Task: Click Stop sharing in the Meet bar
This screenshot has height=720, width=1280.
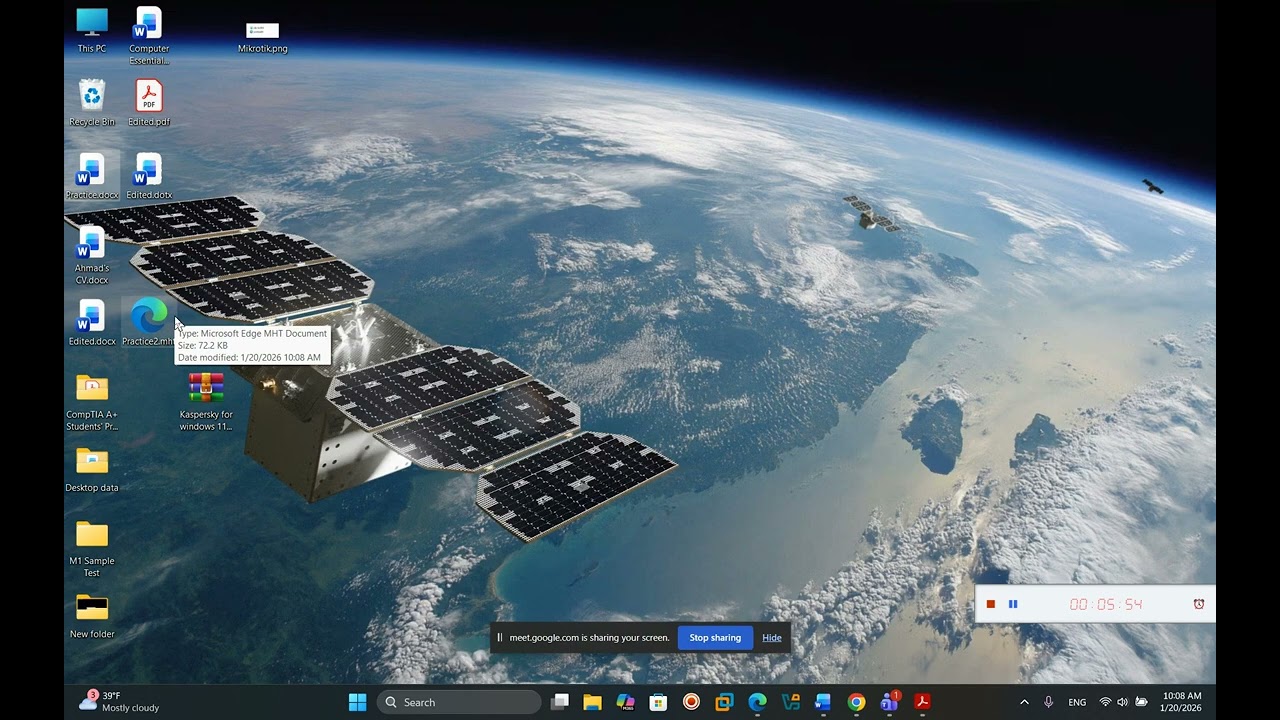Action: pos(715,638)
